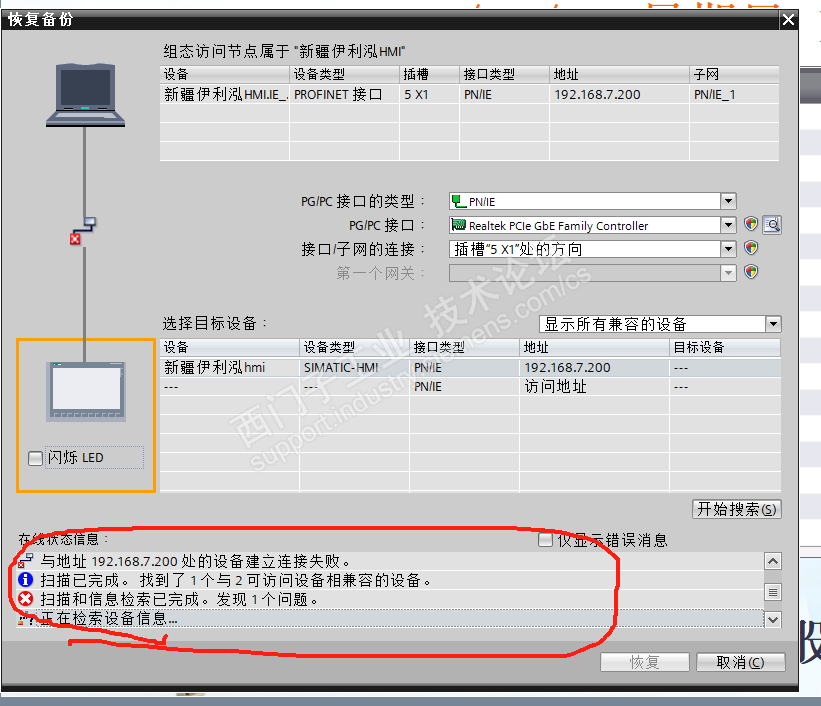Close the 恢复备份 dialog
Screen dimensions: 821x706
pos(788,20)
